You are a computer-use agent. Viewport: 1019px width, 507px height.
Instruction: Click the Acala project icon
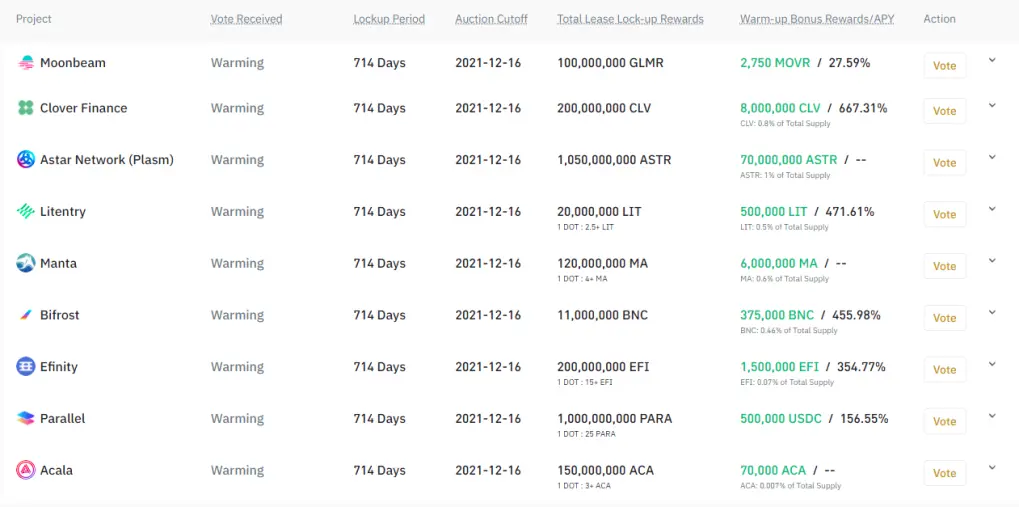point(25,470)
